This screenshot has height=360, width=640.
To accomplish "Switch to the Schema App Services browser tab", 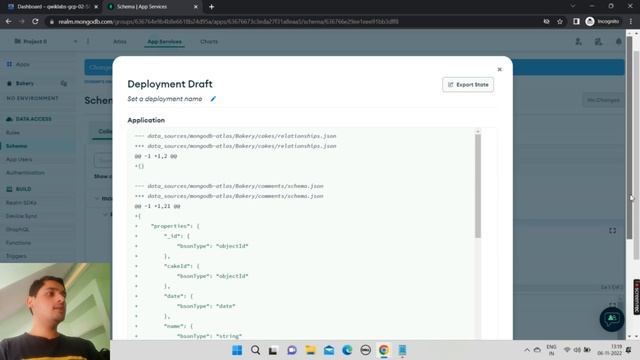I will coord(151,7).
